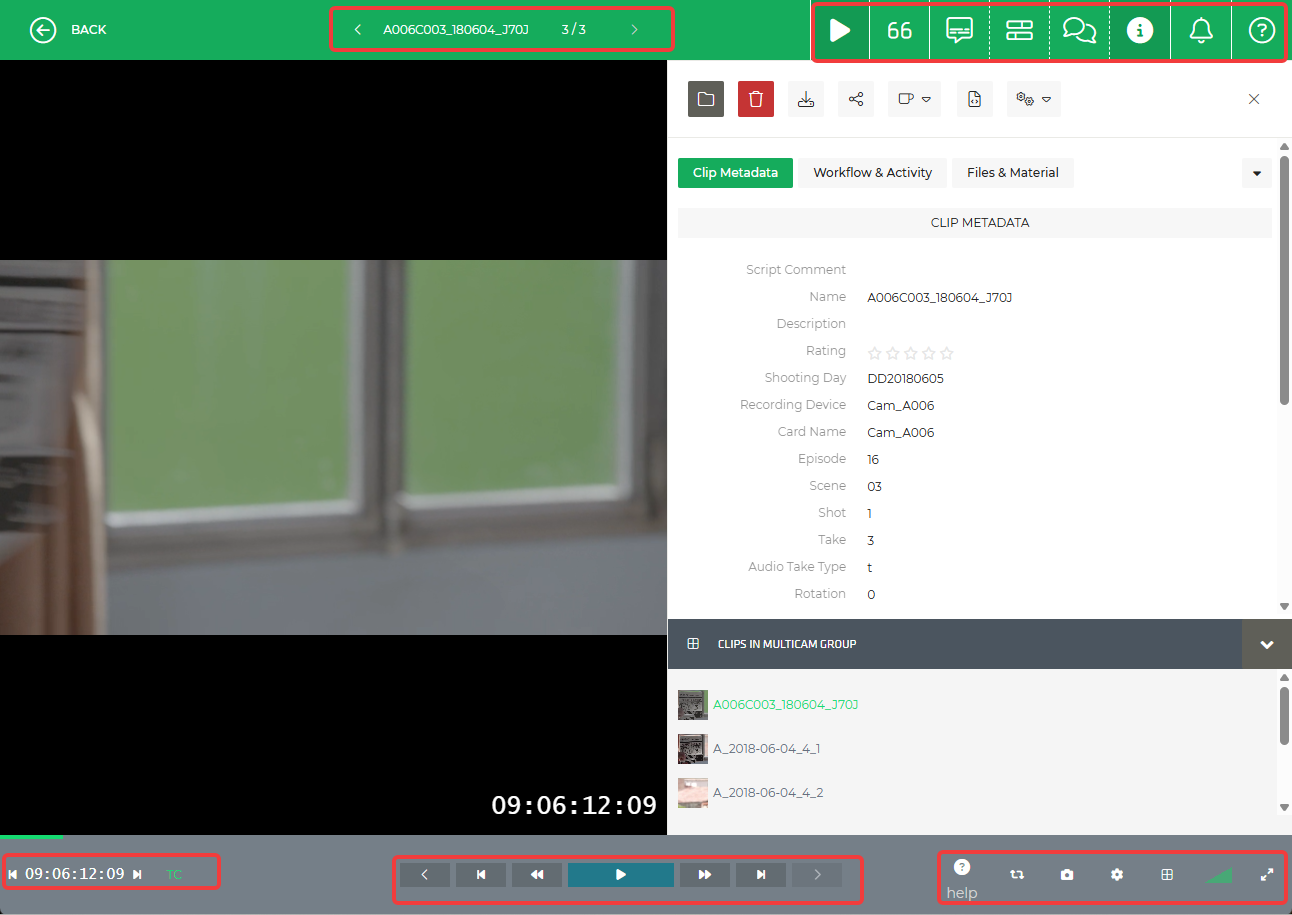Download the clip using the download icon
The image size is (1292, 915).
coord(806,99)
